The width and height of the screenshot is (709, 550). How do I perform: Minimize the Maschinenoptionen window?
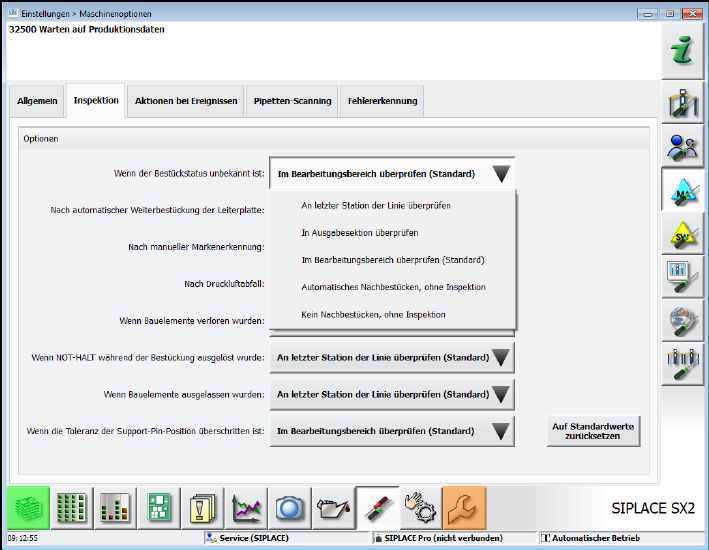click(648, 14)
